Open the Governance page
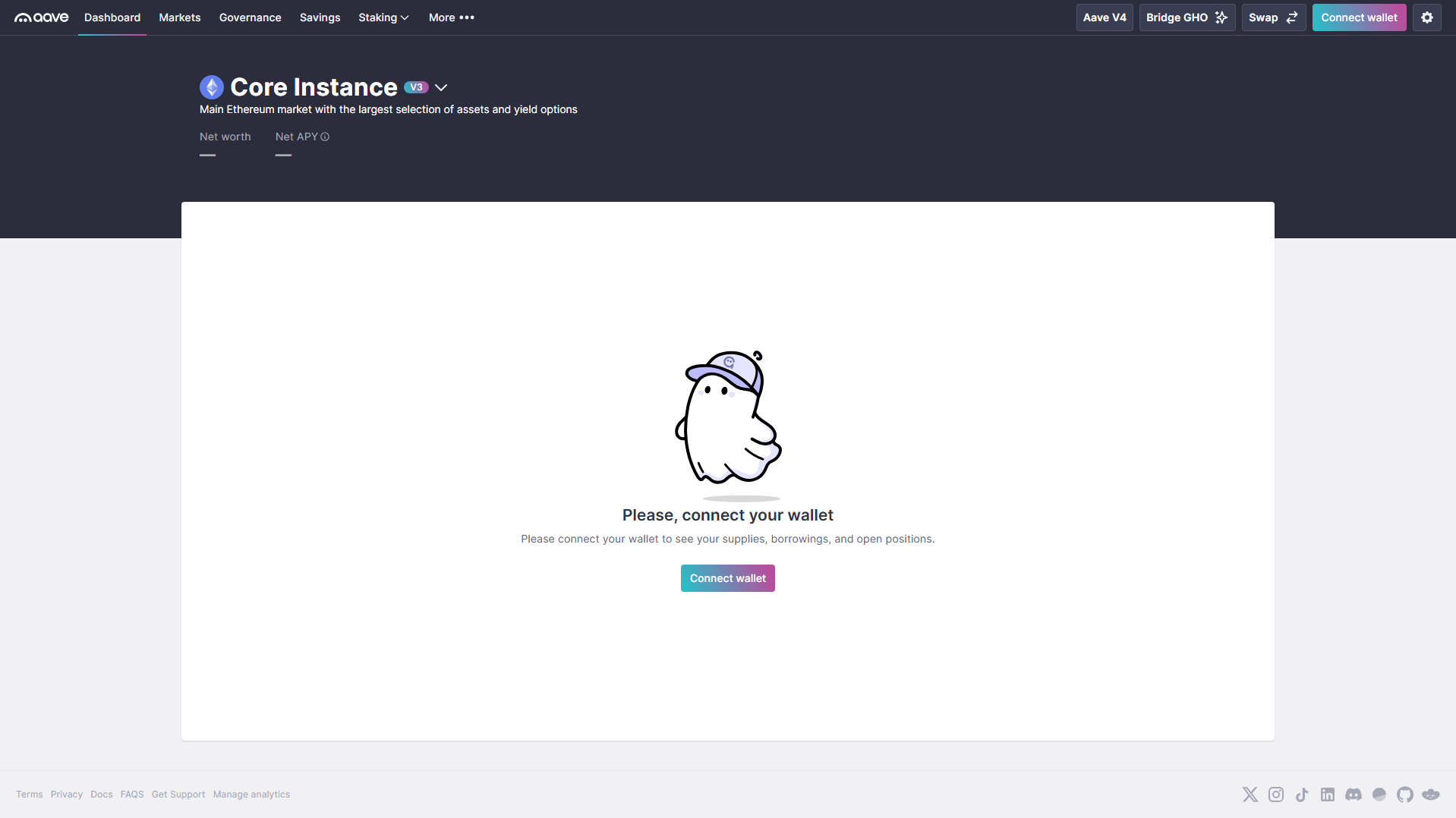The width and height of the screenshot is (1456, 818). [x=251, y=17]
